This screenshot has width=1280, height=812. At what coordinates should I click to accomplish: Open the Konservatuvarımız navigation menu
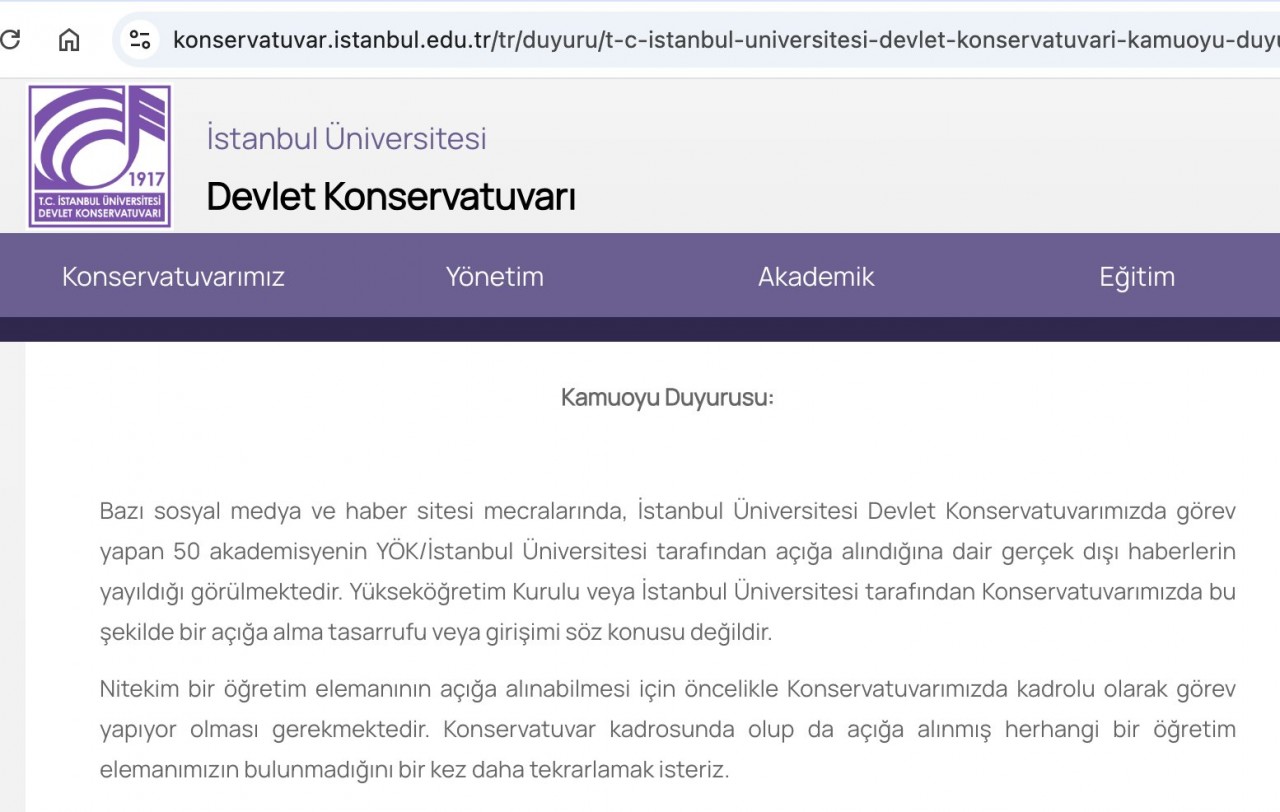(x=172, y=276)
